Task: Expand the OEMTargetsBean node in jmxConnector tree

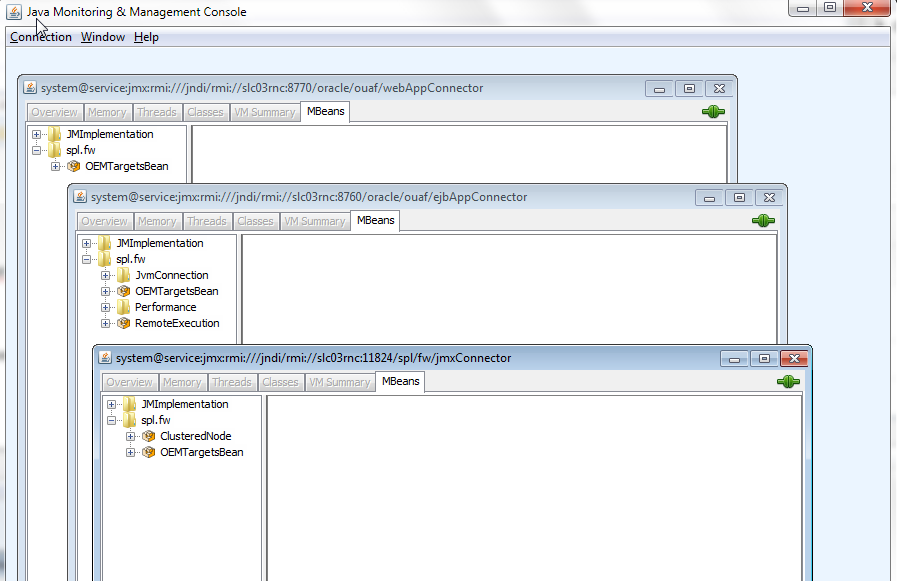Action: tap(130, 452)
